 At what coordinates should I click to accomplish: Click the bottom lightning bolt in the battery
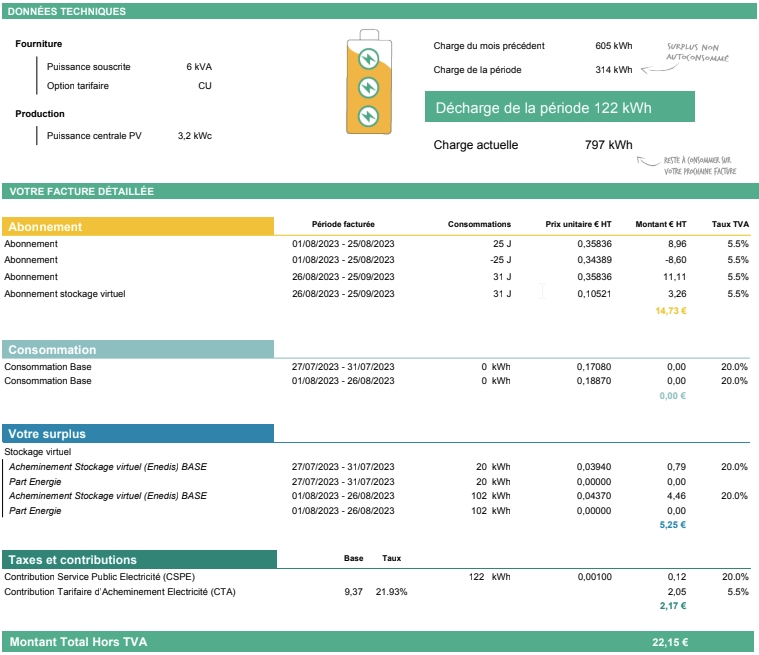(369, 116)
